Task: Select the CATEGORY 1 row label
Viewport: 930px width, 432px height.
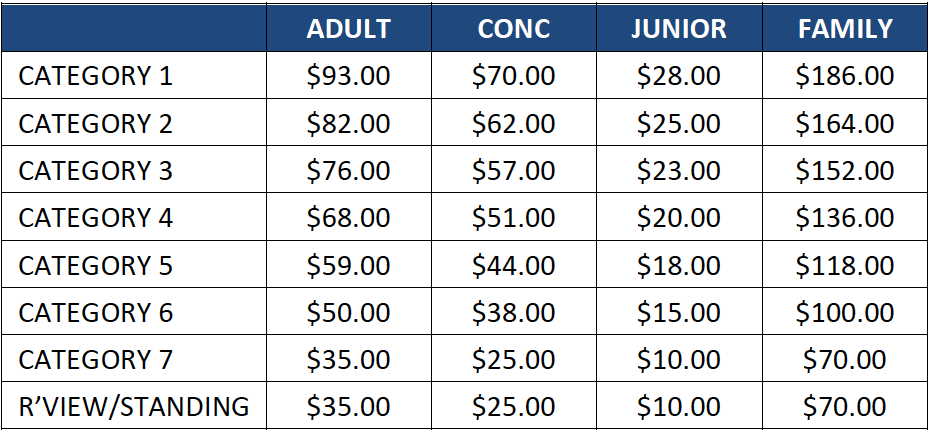Action: tap(96, 76)
